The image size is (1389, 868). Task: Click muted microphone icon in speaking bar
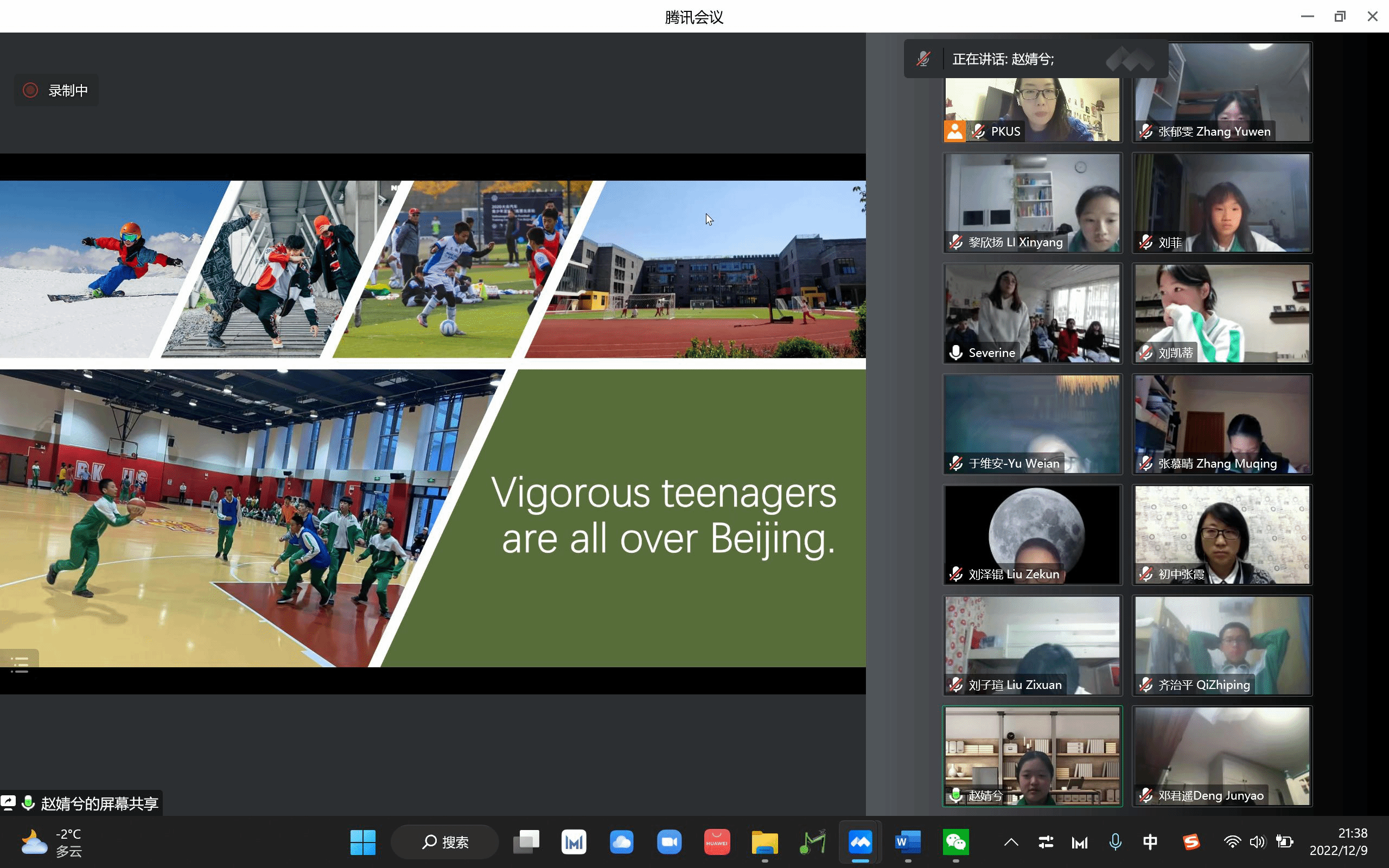[x=923, y=59]
